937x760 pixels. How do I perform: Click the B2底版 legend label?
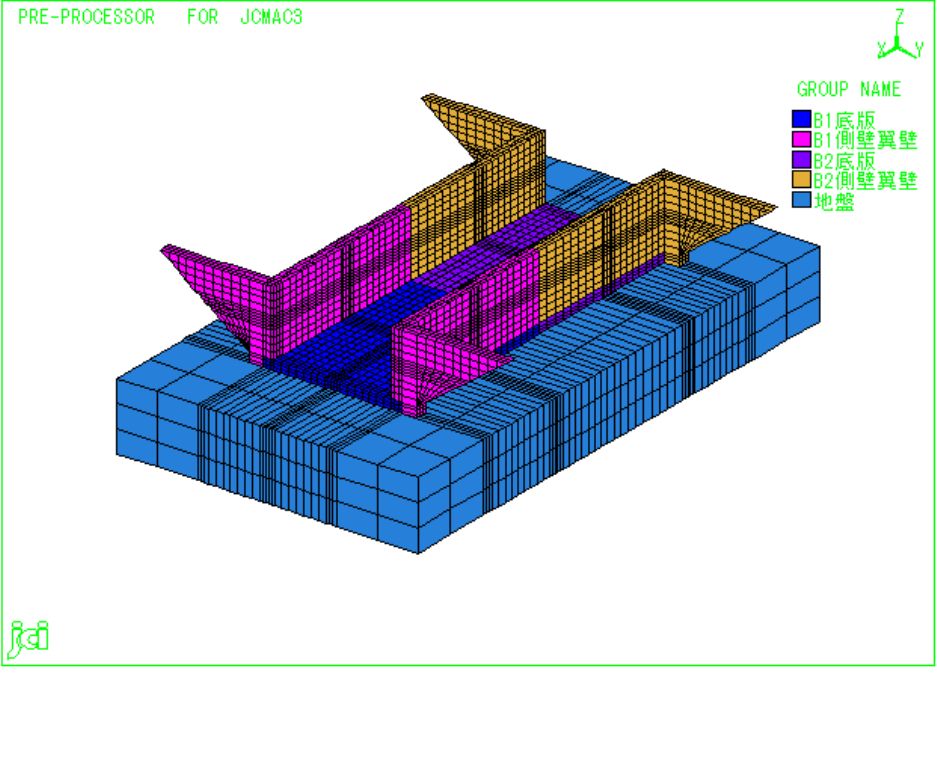click(x=844, y=160)
